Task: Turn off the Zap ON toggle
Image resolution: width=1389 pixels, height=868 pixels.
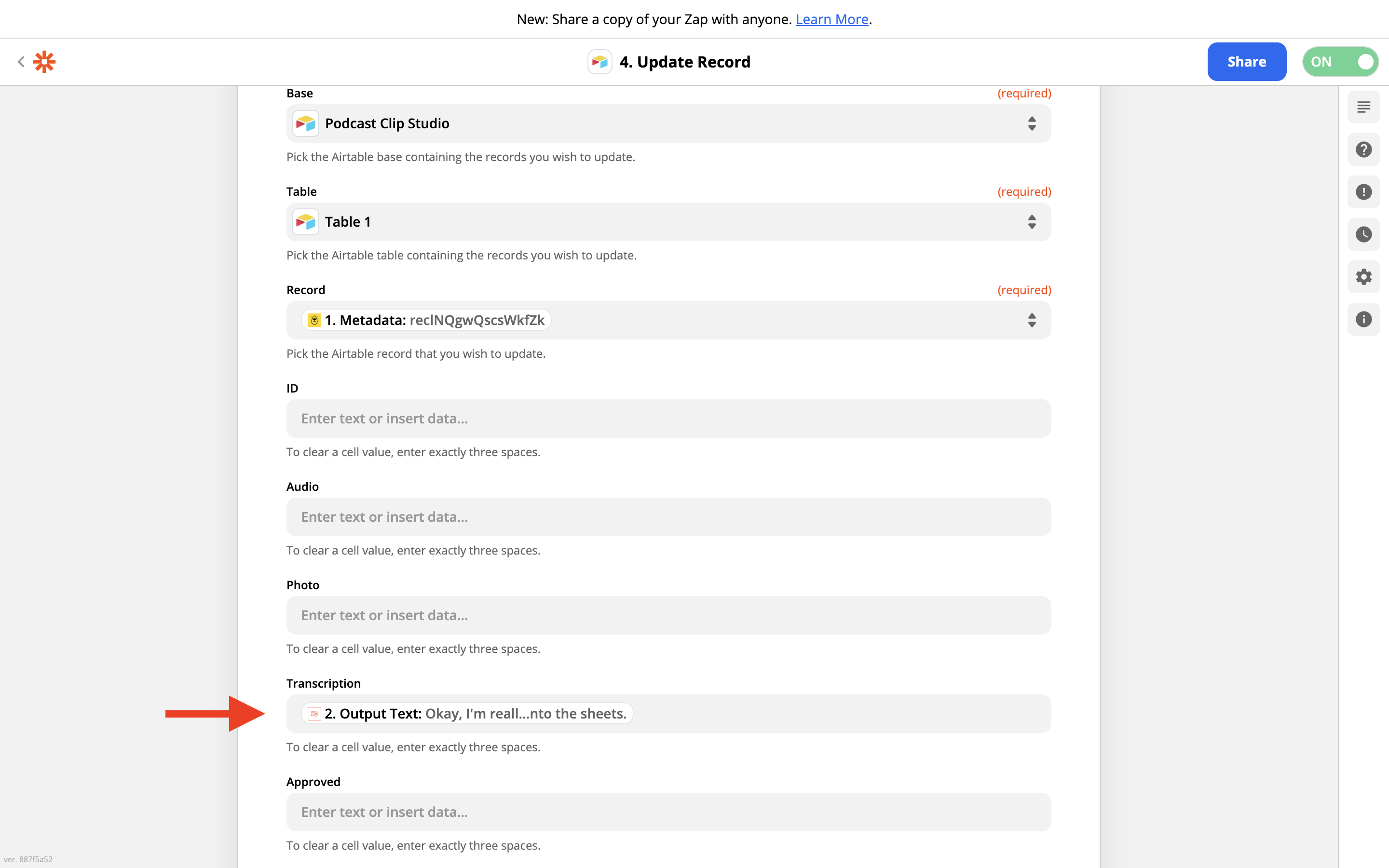Action: [x=1340, y=62]
